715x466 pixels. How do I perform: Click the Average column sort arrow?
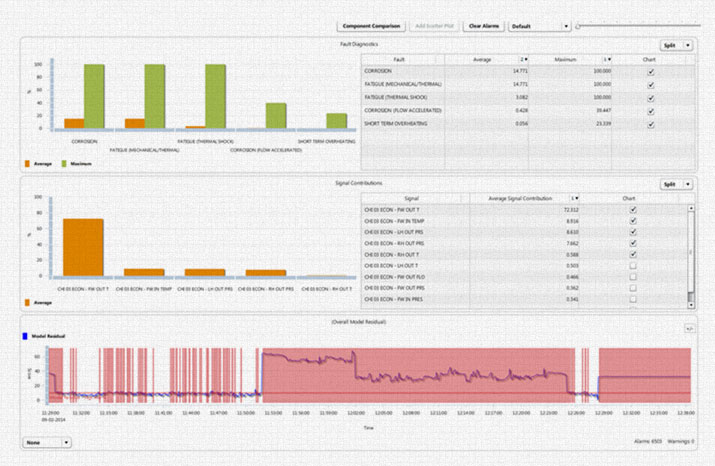(524, 59)
